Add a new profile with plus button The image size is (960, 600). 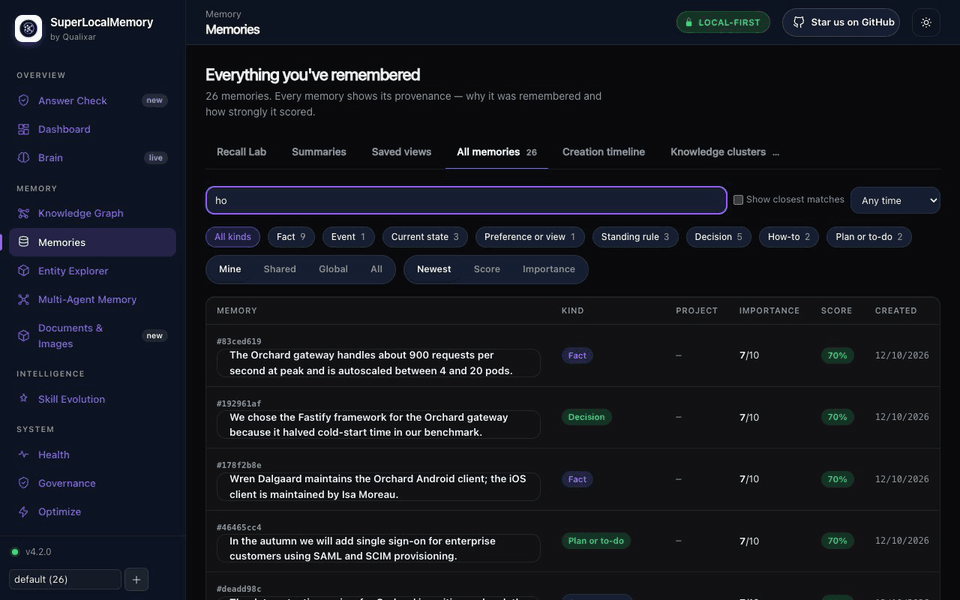(x=137, y=579)
